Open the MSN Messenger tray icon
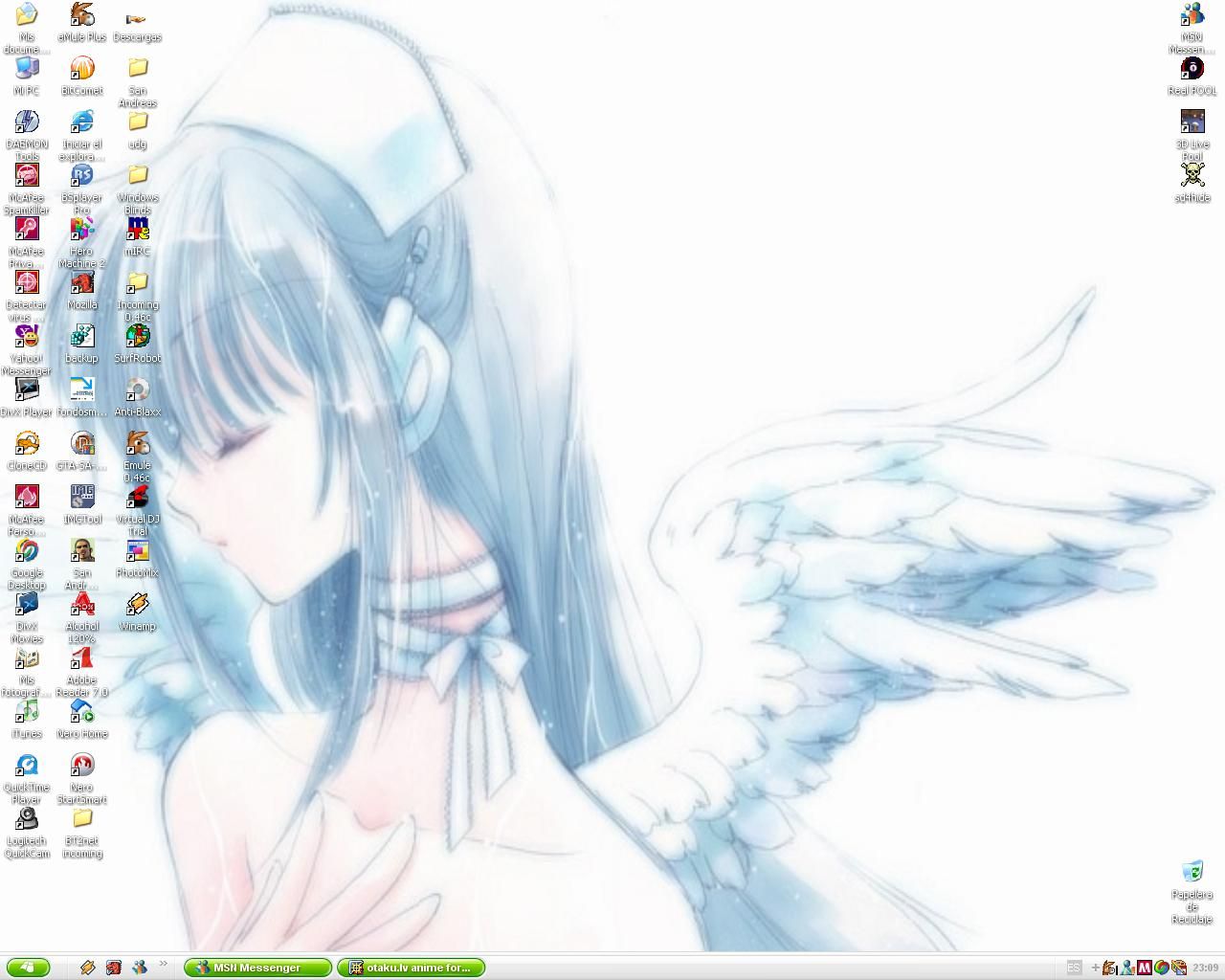The width and height of the screenshot is (1225, 980). tap(1127, 968)
